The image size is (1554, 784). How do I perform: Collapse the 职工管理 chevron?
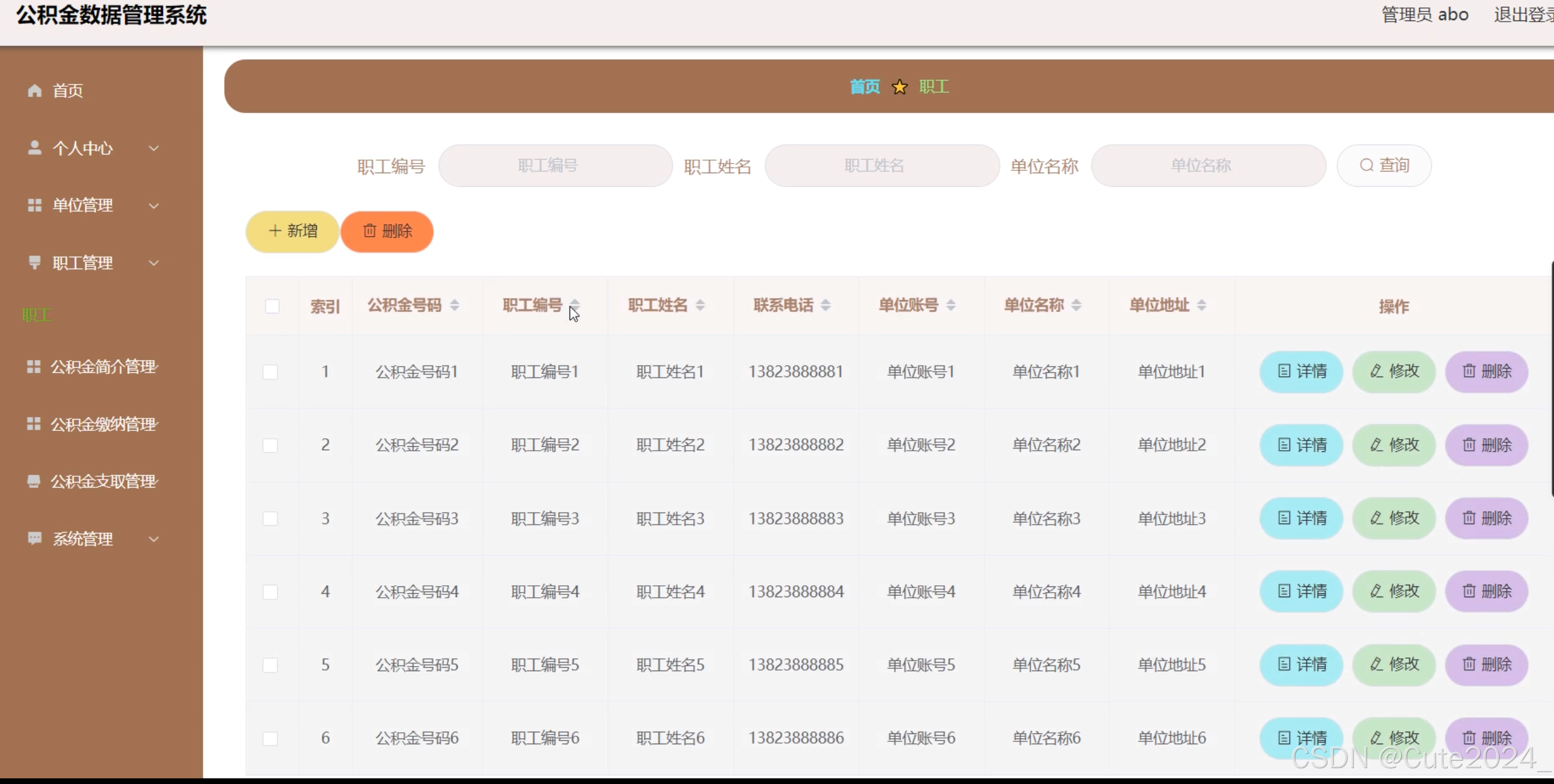tap(154, 263)
